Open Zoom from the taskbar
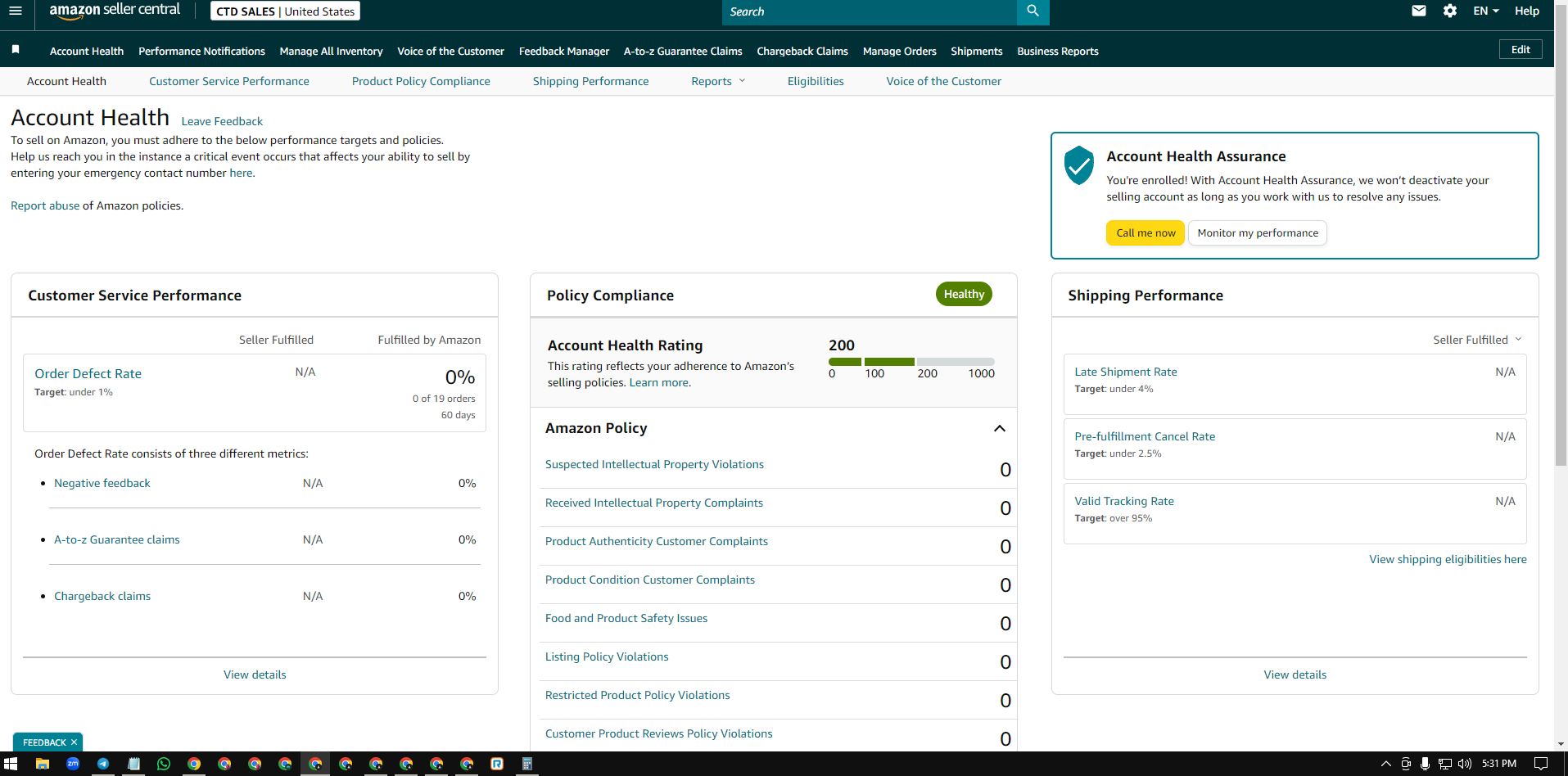This screenshot has width=1568, height=776. pos(73,764)
